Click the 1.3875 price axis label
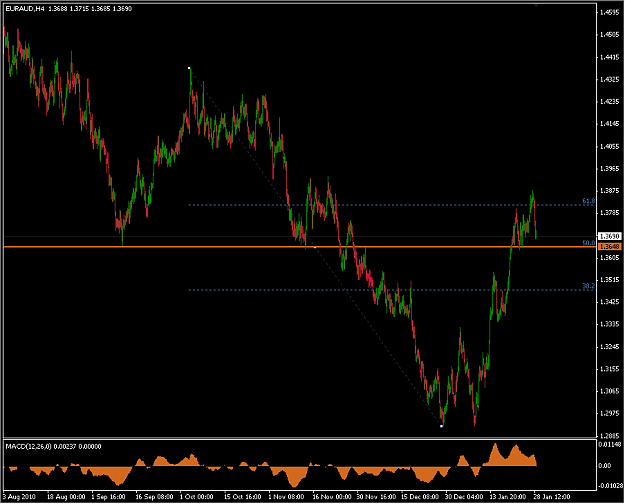625x504 pixels. coord(610,191)
